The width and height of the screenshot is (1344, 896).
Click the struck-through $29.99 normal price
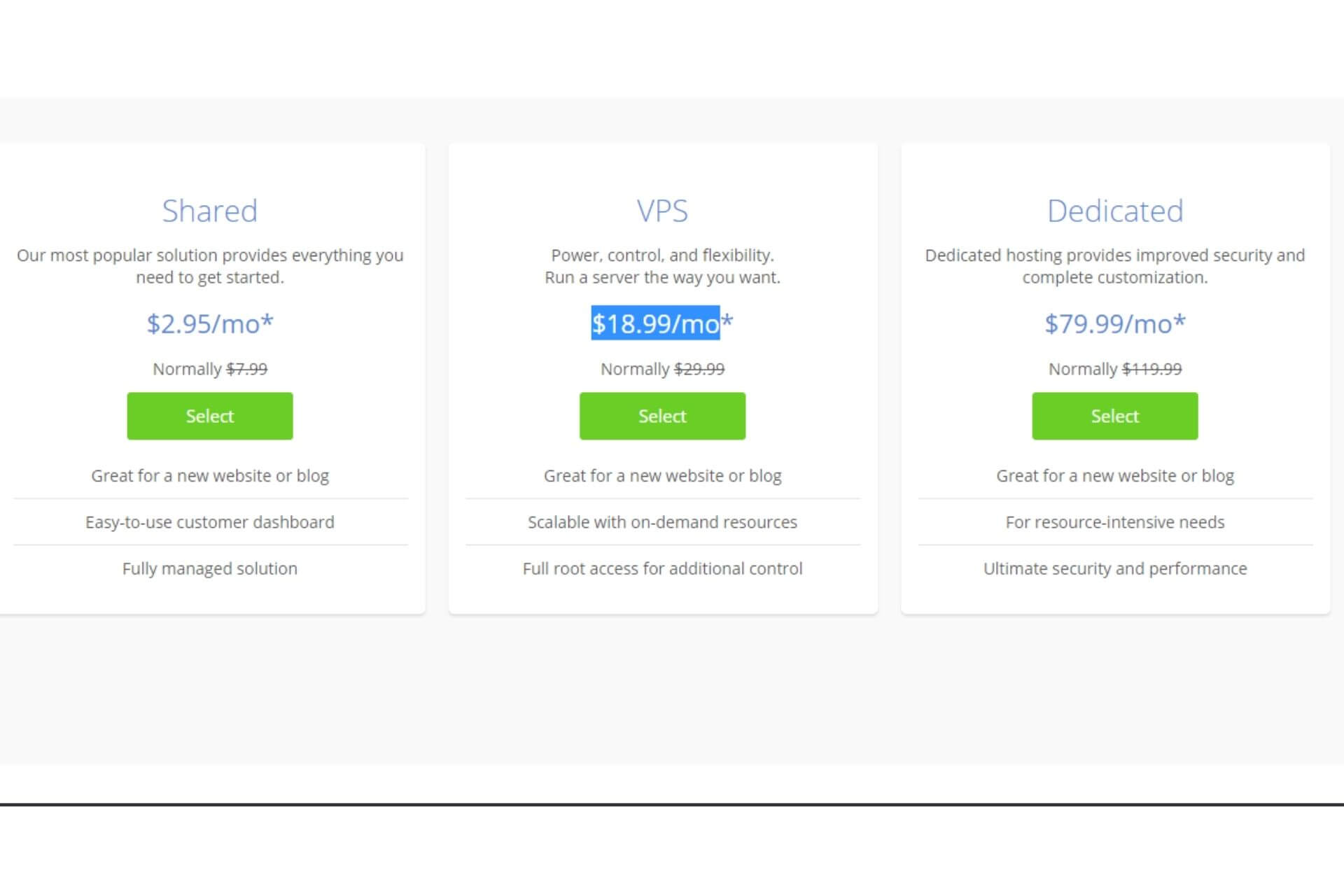coord(699,369)
